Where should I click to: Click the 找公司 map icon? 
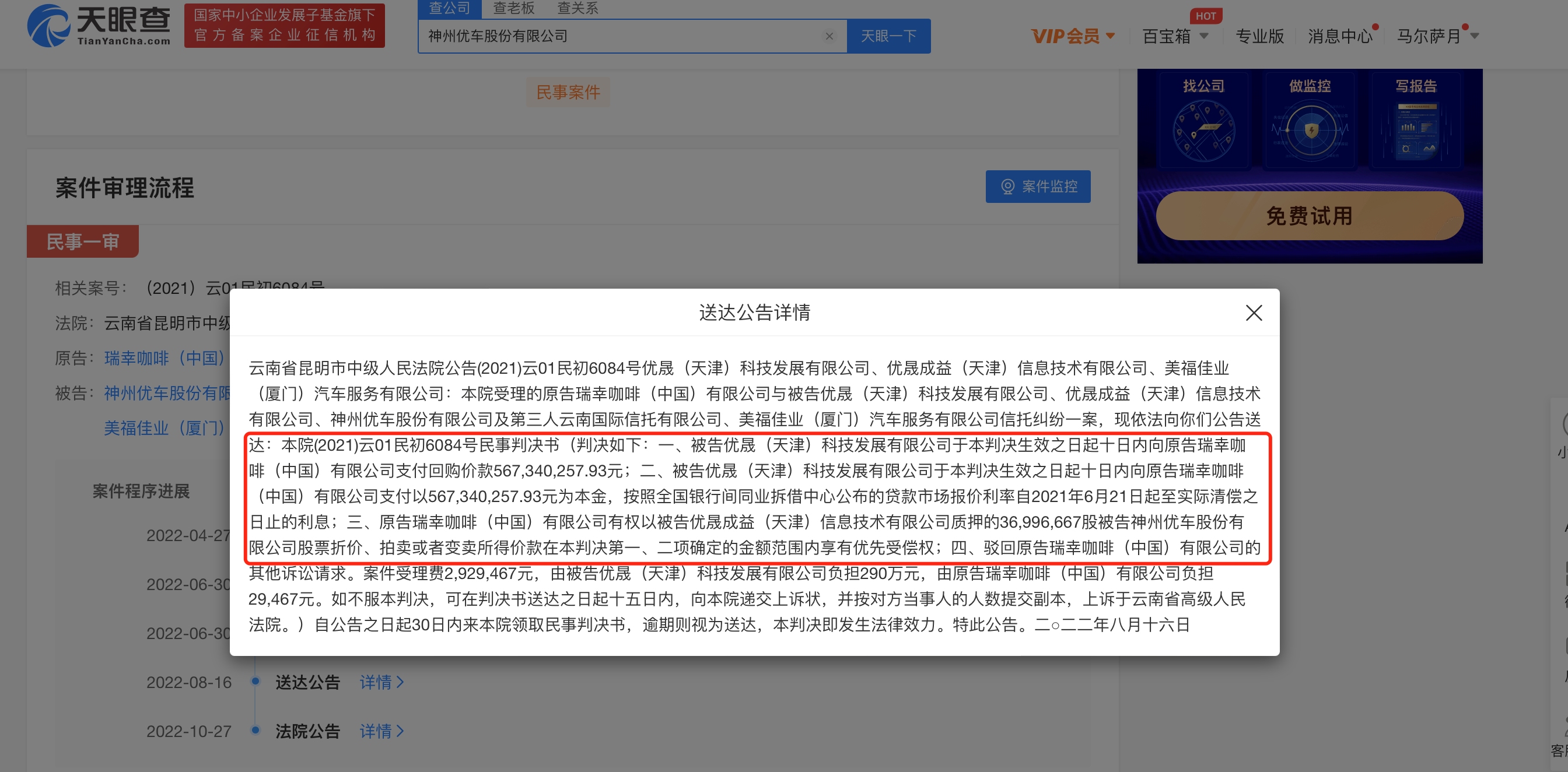[1203, 130]
